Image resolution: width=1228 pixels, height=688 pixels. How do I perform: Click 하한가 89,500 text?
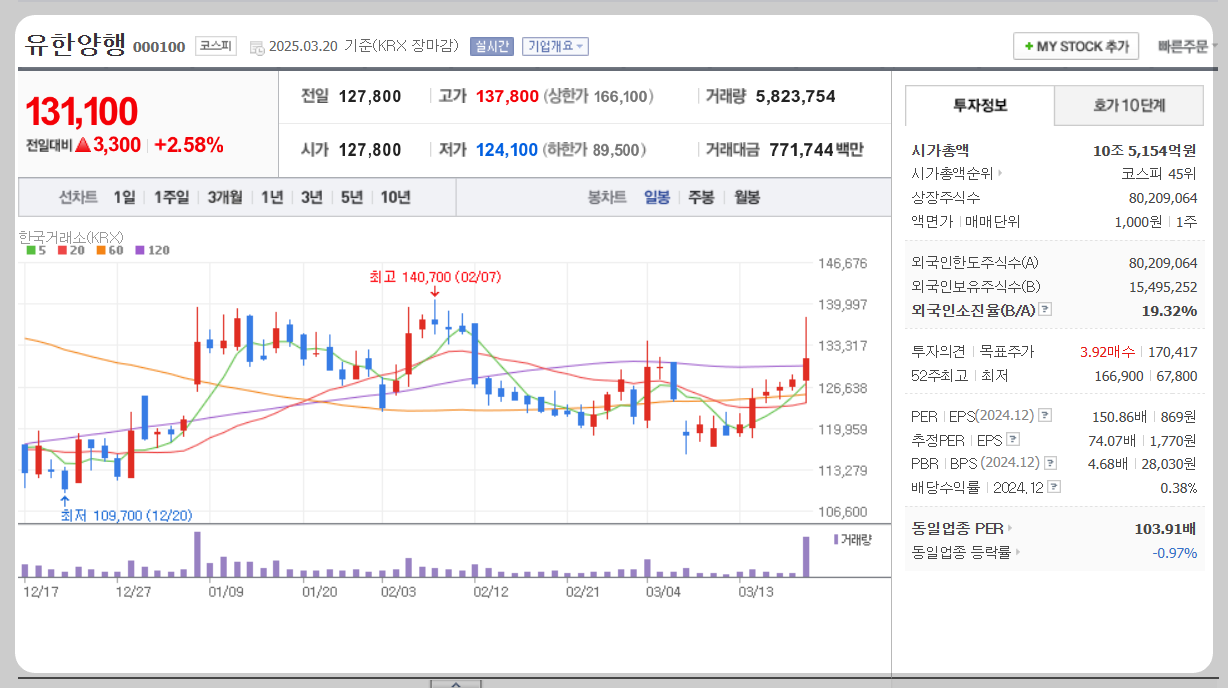(x=594, y=150)
